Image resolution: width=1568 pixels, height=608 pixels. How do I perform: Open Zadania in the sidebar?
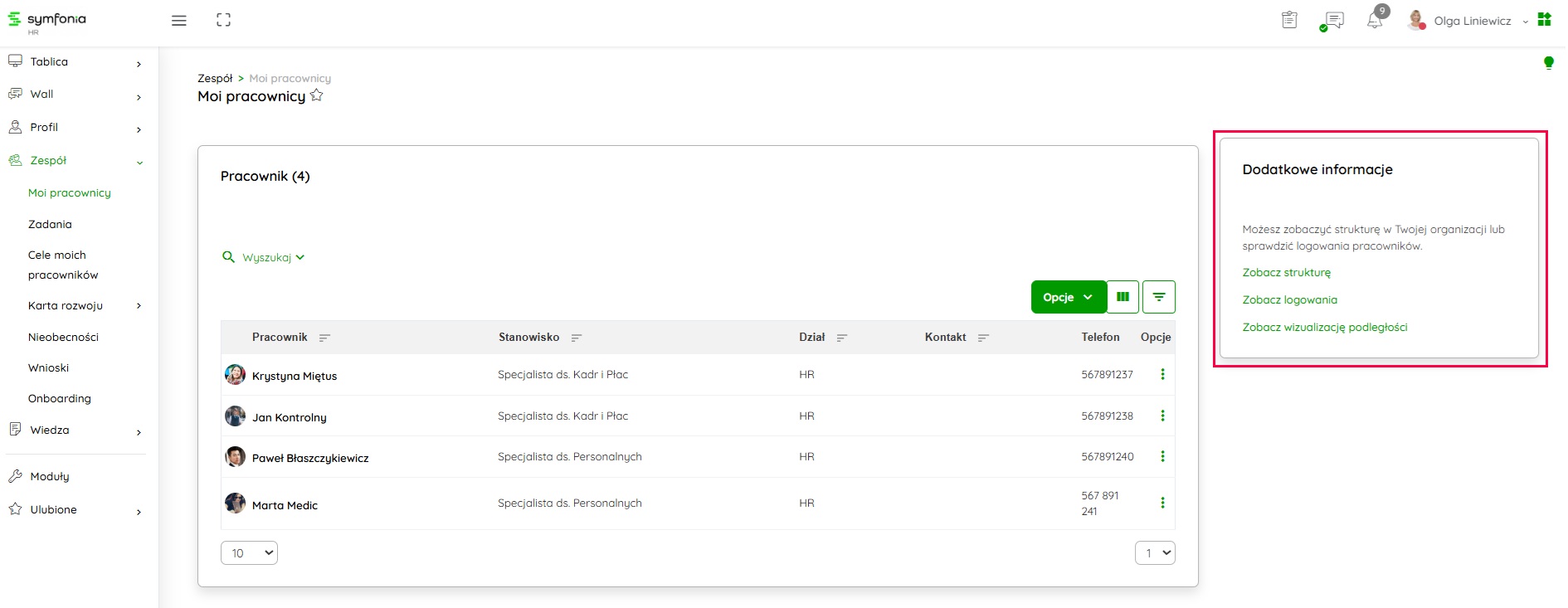(50, 224)
